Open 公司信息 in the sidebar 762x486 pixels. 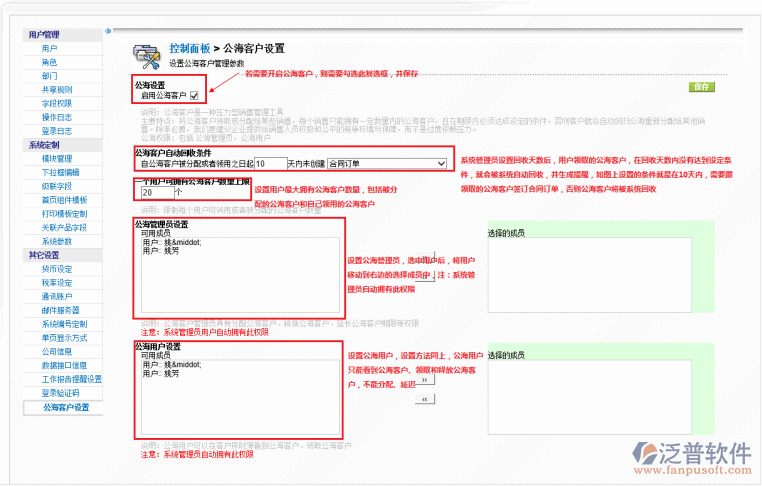click(x=57, y=352)
